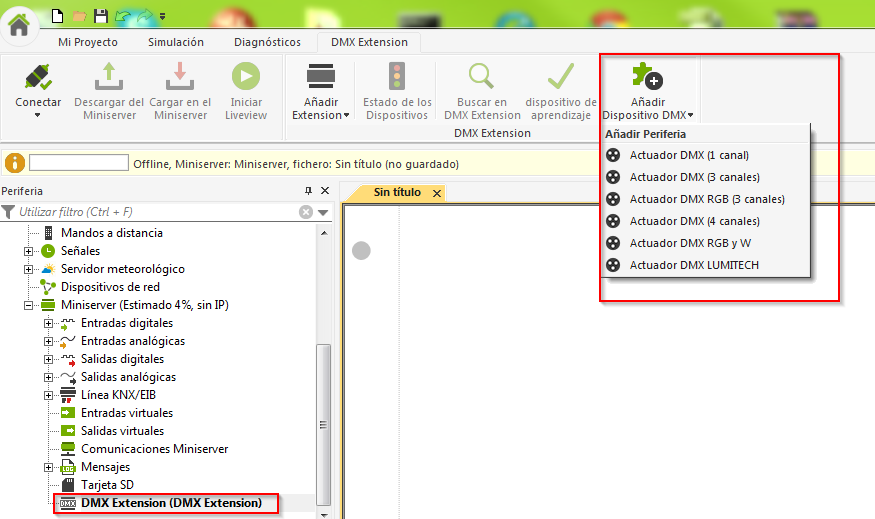Screen dimensions: 875x519
Task: Expand the Entradas digitales tree node
Action: point(49,323)
